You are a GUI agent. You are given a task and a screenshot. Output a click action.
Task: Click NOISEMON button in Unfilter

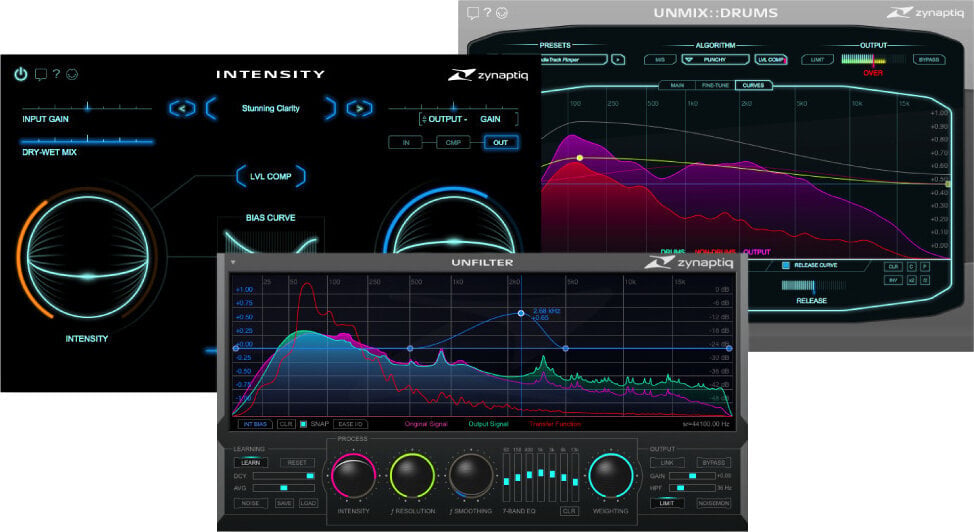point(713,503)
